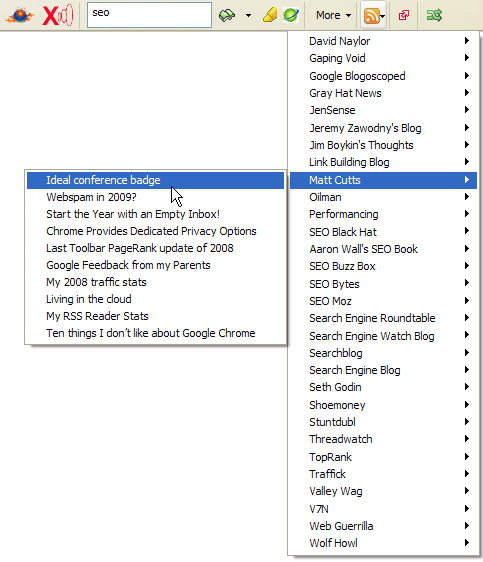Image resolution: width=483 pixels, height=562 pixels.
Task: Select the Ideal conference badge entry
Action: (x=156, y=180)
